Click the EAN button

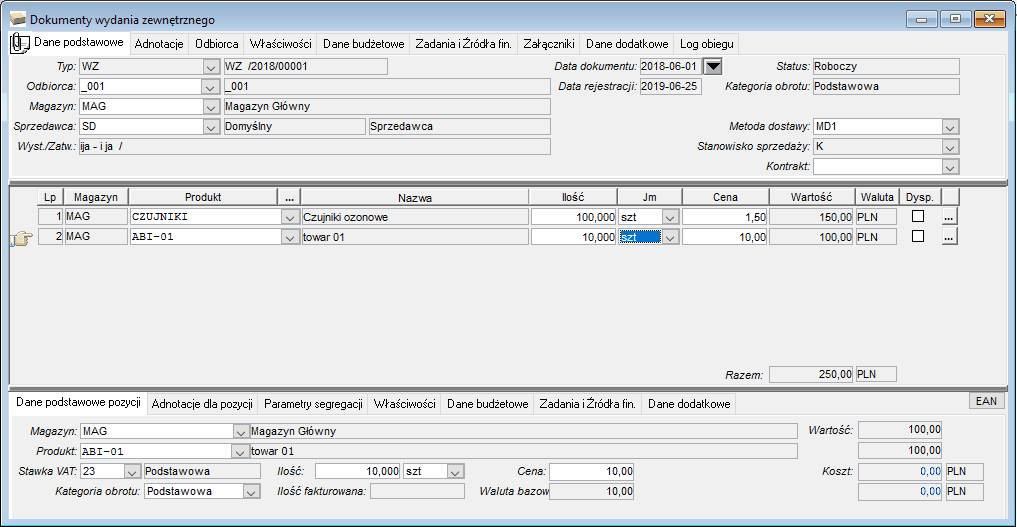(986, 401)
